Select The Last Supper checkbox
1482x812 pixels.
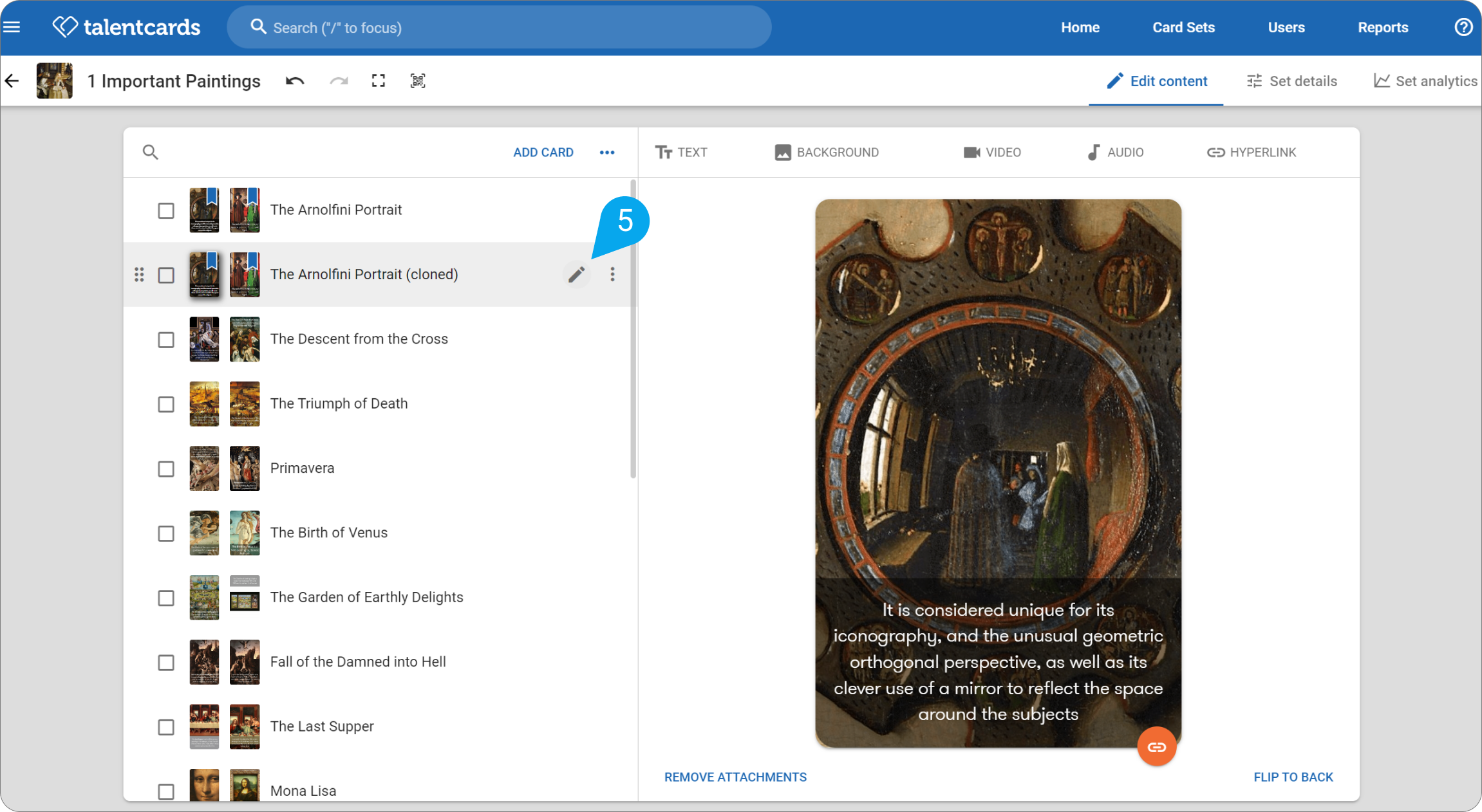[166, 727]
